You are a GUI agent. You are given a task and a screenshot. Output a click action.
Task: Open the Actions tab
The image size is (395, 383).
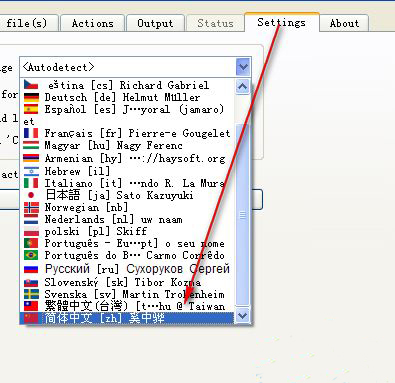tap(92, 23)
